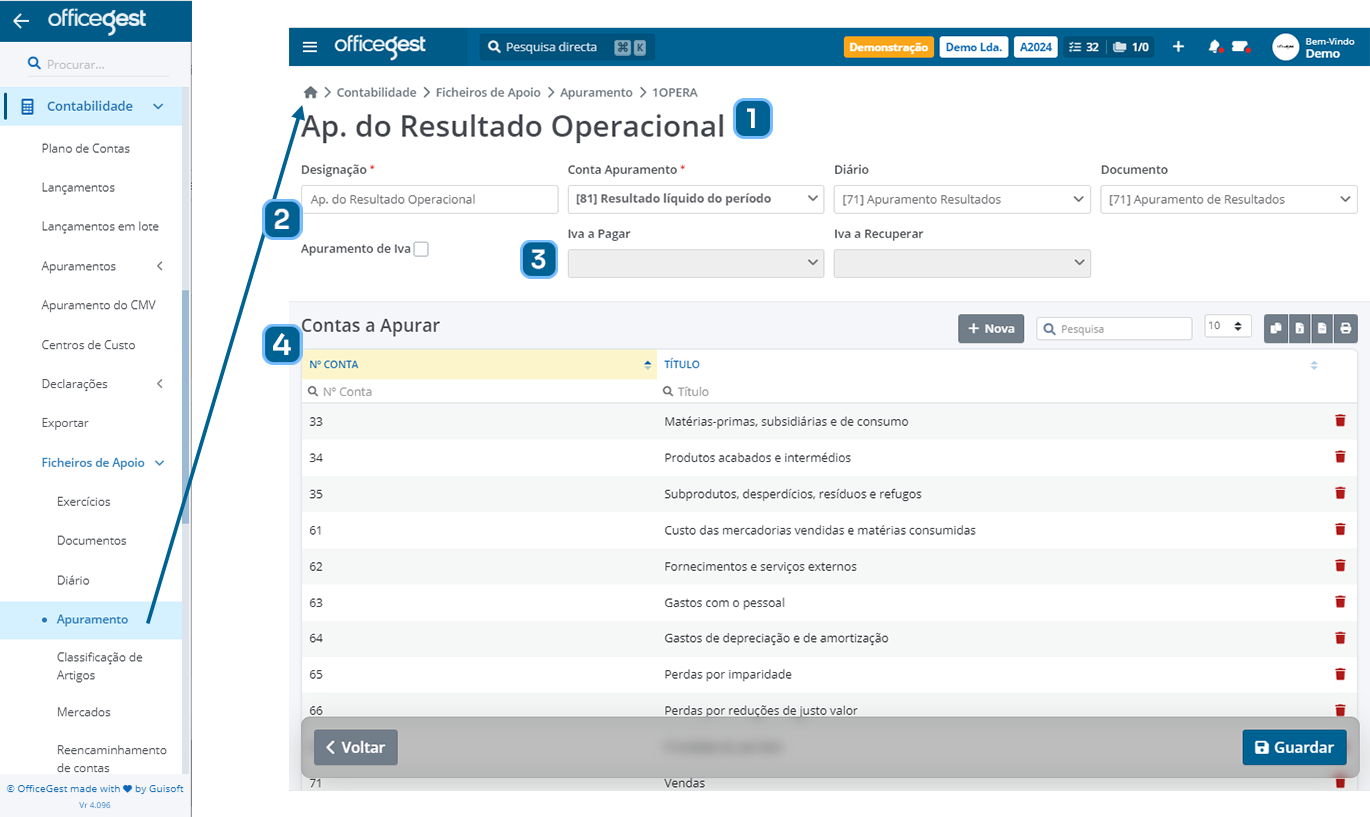
Task: Add an account with the Nova button
Action: [x=990, y=328]
